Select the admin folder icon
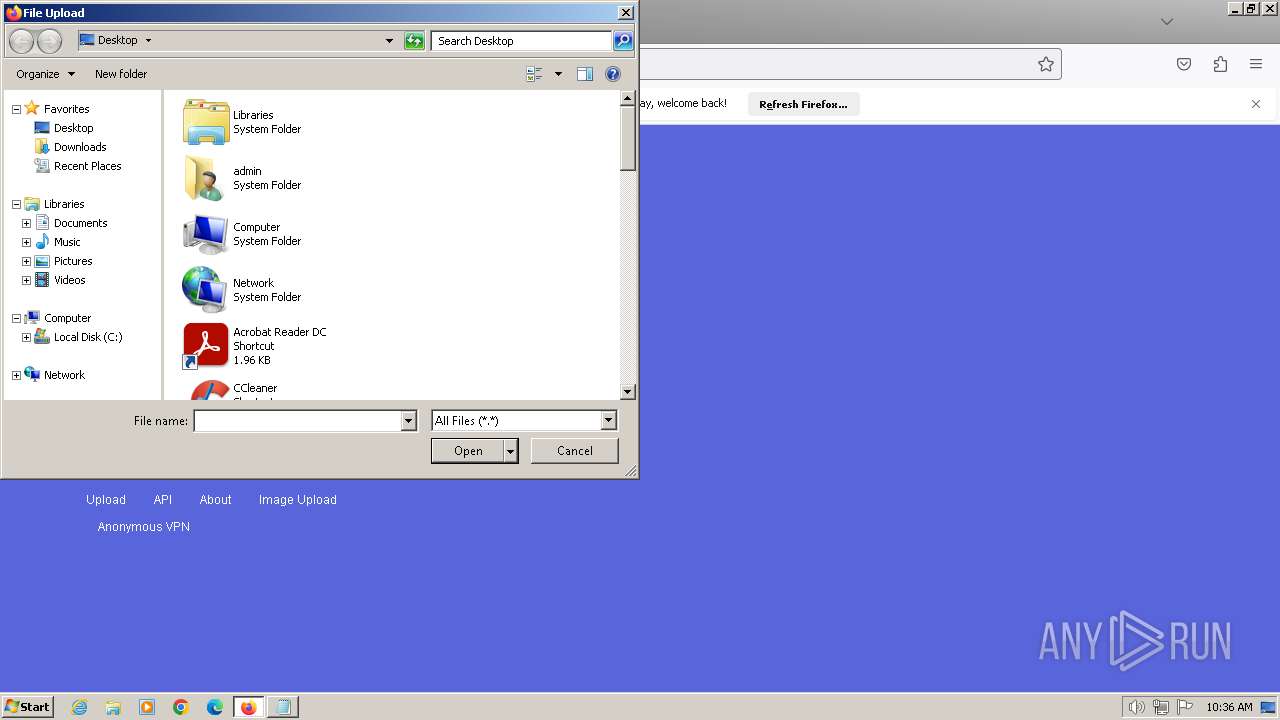 (206, 178)
